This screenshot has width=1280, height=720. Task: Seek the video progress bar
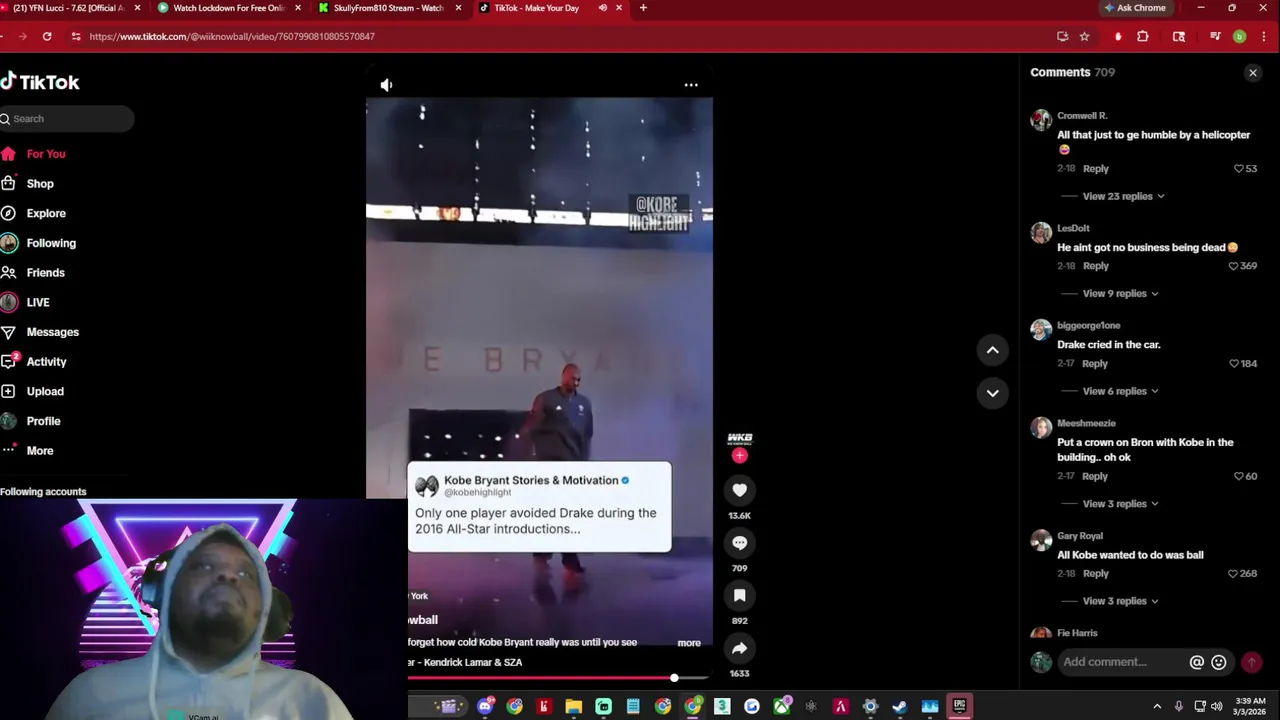559,678
